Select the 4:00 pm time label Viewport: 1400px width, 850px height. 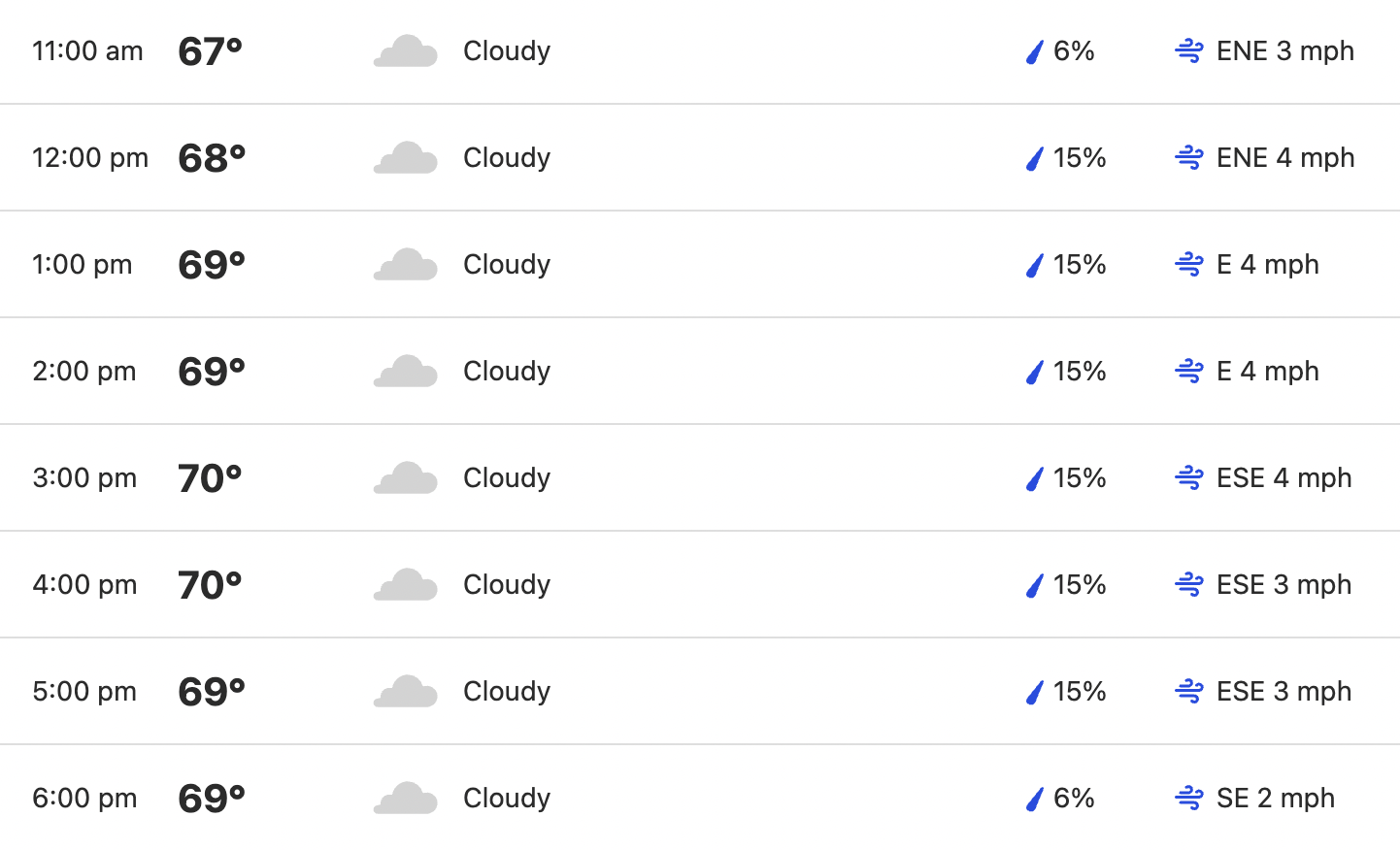coord(84,584)
